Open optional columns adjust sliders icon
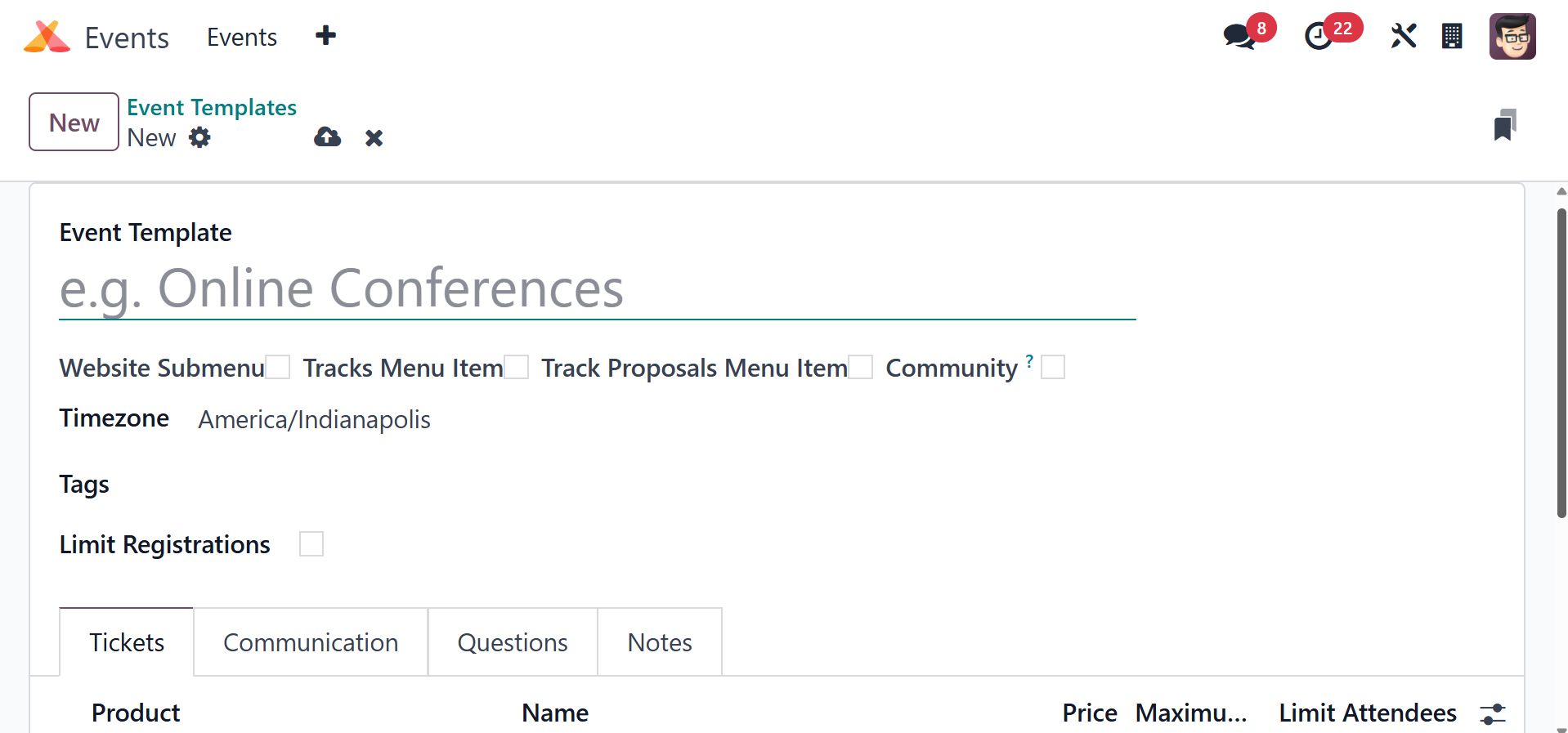The height and width of the screenshot is (733, 1568). pos(1492,713)
